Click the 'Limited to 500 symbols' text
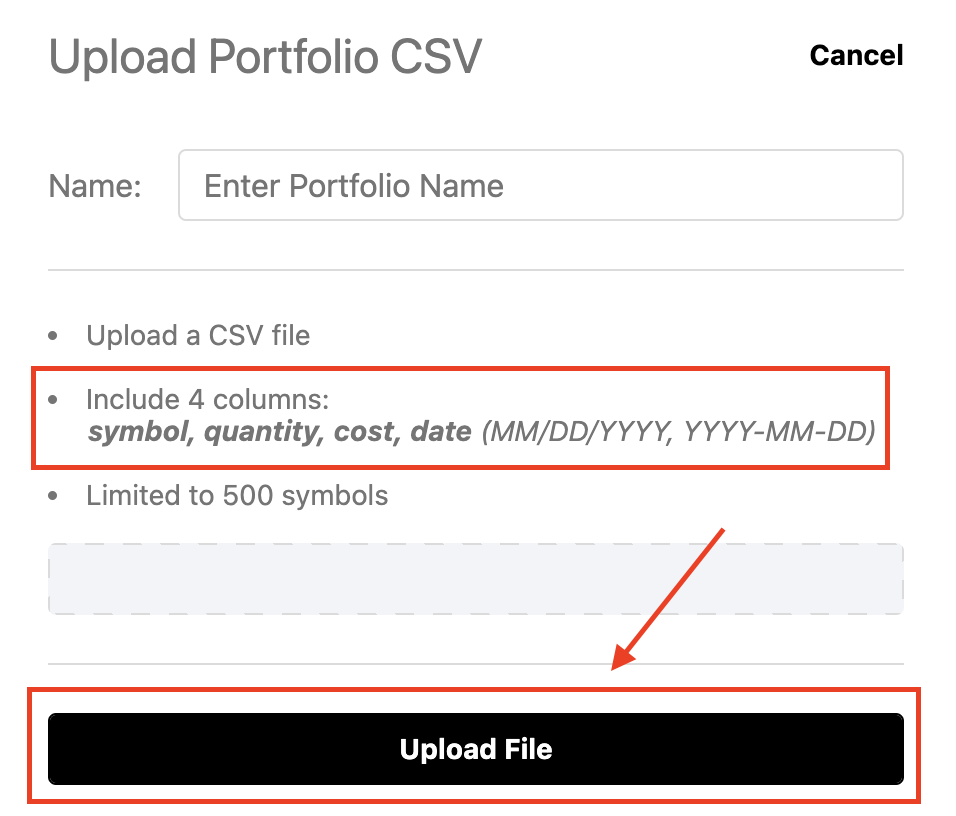Screen dimensions: 956x816 [x=237, y=495]
